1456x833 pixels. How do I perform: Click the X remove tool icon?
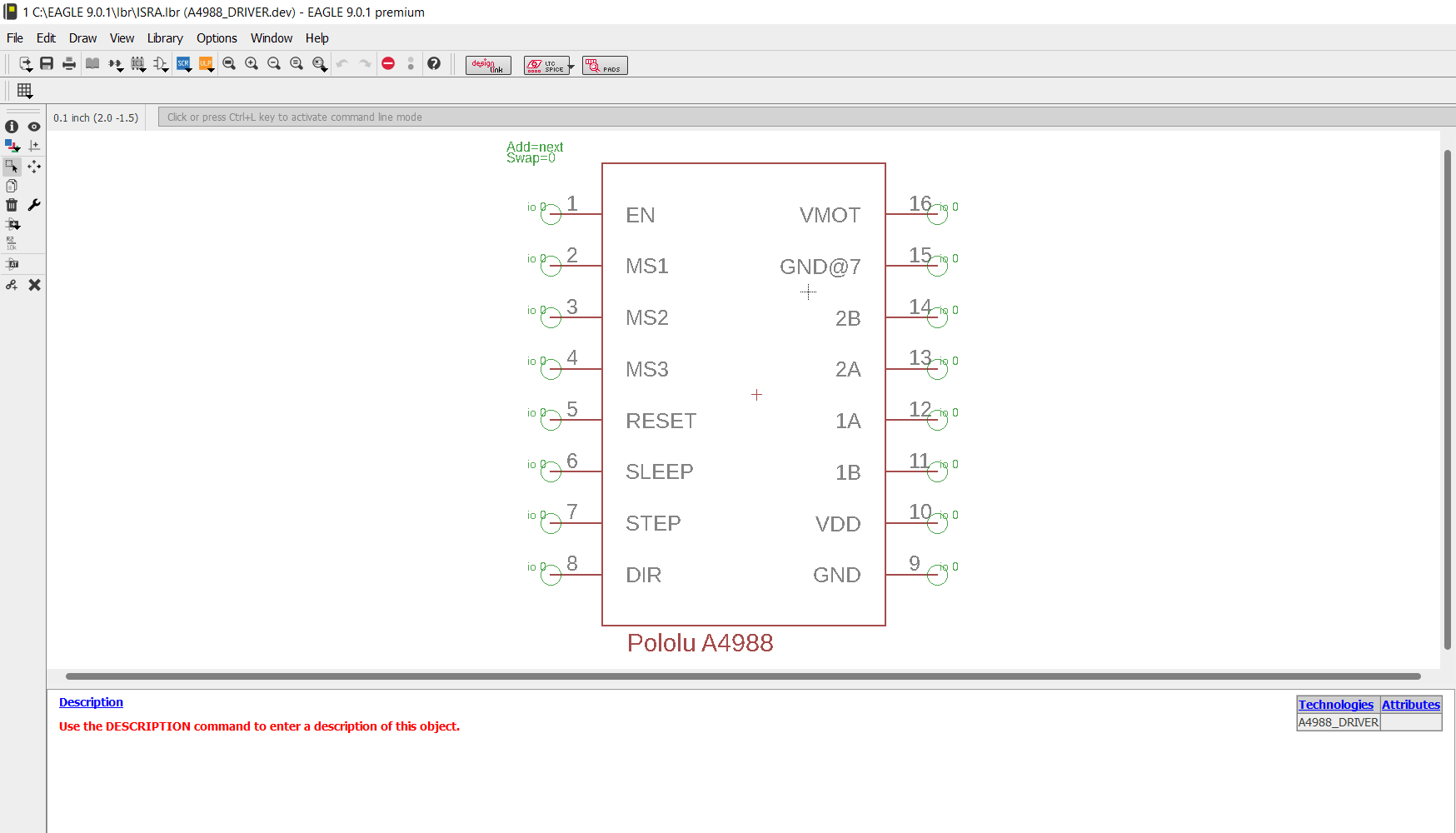34,285
